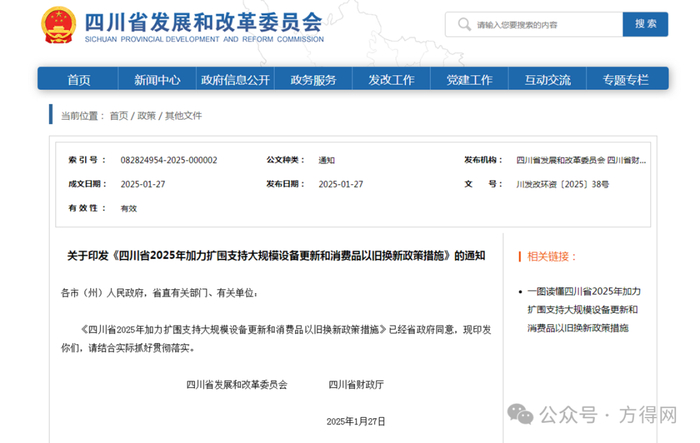
Task: Click the 有效性 value 有效
Action: (129, 209)
